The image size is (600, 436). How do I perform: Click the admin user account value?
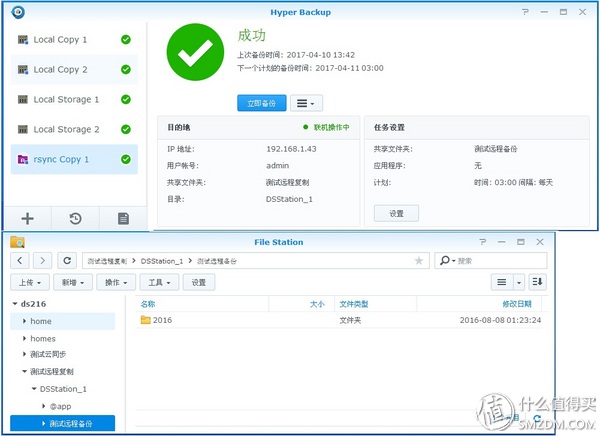pyautogui.click(x=277, y=165)
